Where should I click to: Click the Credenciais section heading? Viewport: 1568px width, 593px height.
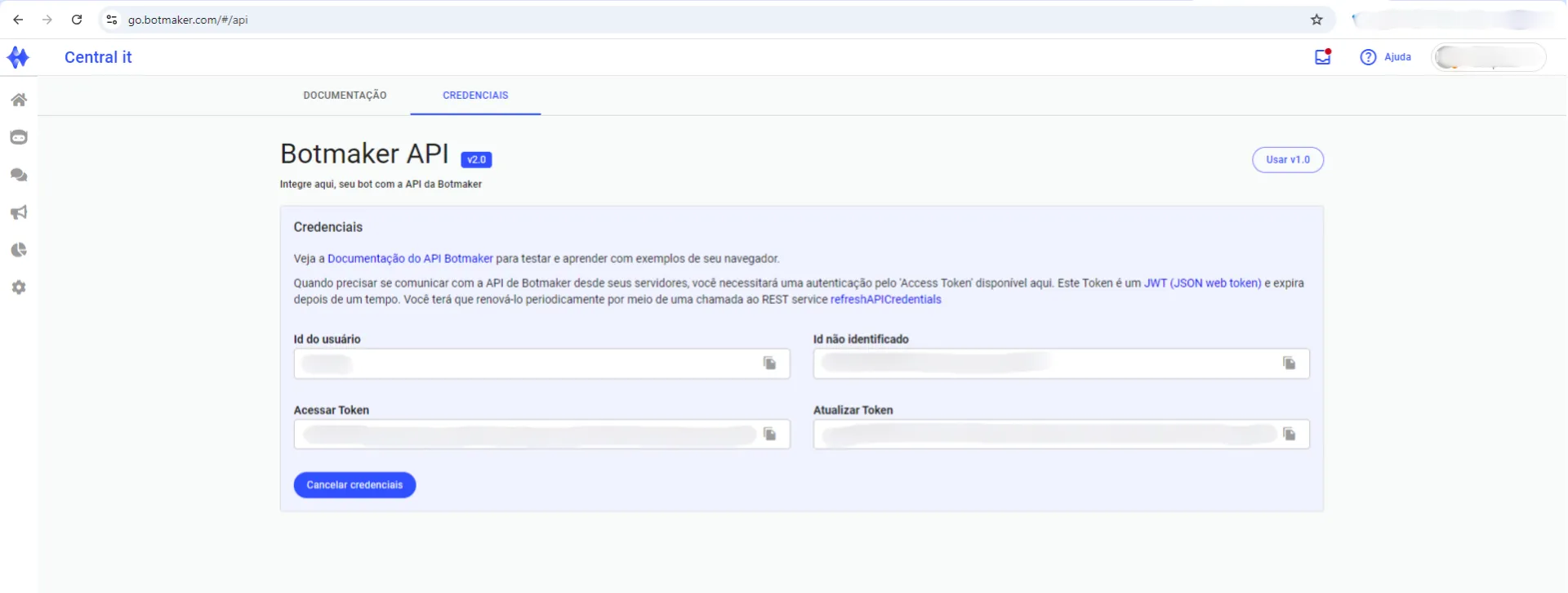[328, 227]
